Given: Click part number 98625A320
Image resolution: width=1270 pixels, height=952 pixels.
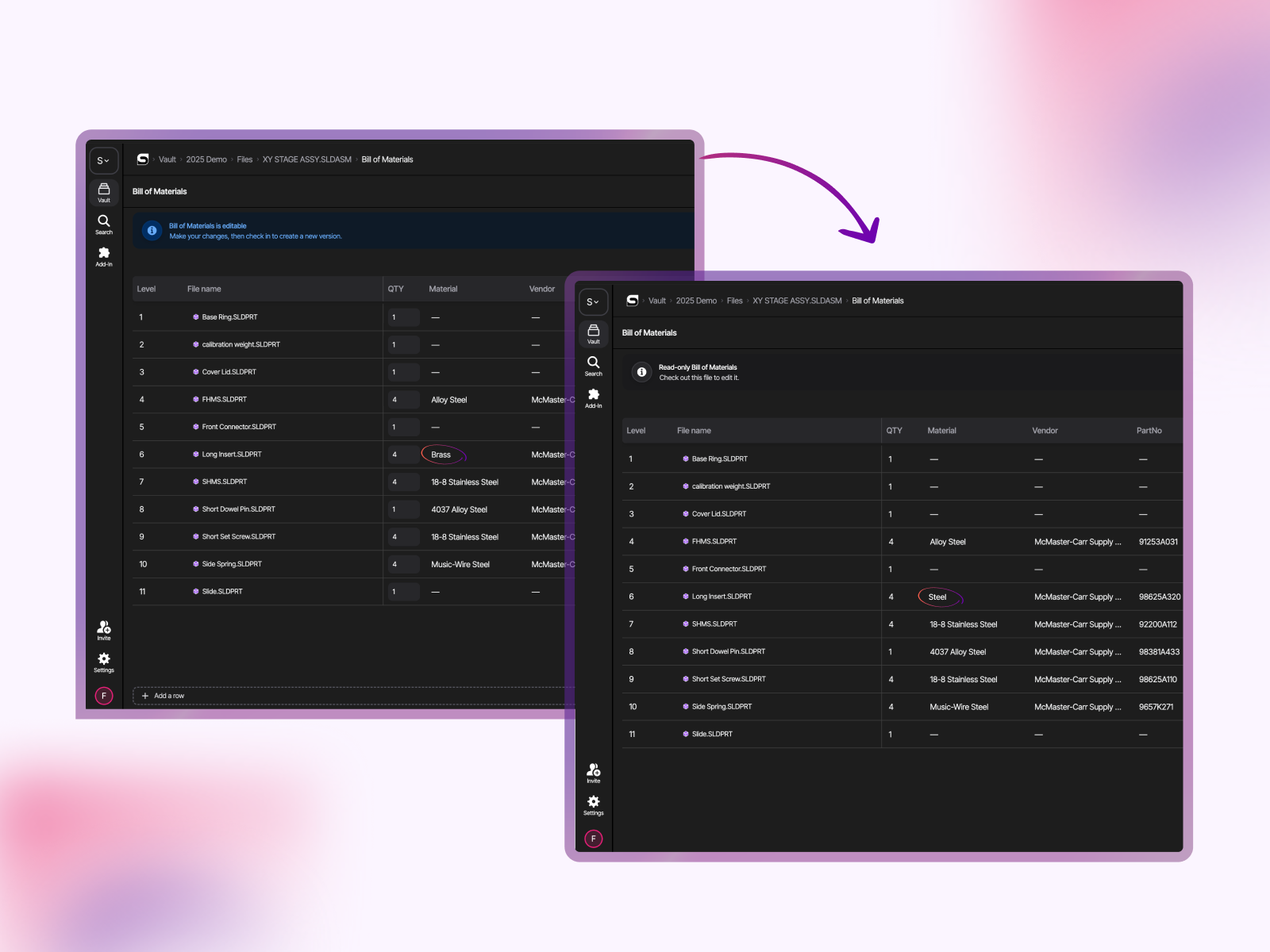Looking at the screenshot, I should [x=1160, y=597].
